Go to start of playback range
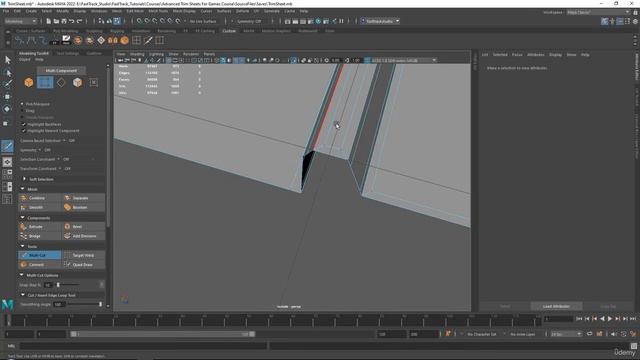The width and height of the screenshot is (640, 360). click(x=579, y=319)
